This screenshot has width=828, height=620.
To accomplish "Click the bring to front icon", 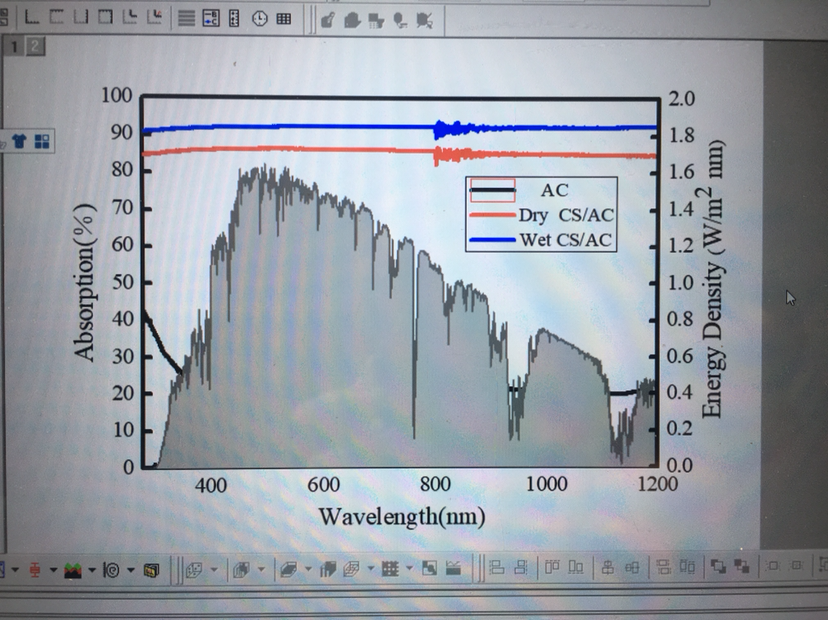I will tap(718, 566).
